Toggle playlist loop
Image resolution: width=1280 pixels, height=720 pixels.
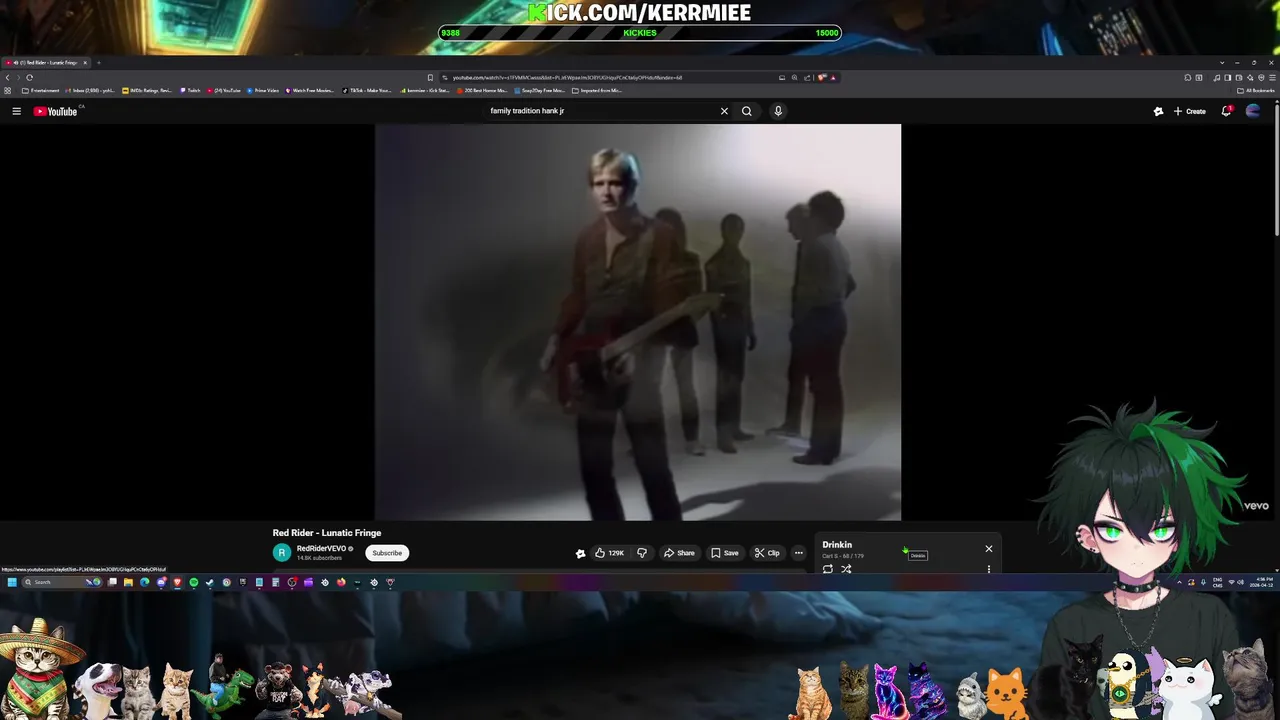[x=828, y=569]
